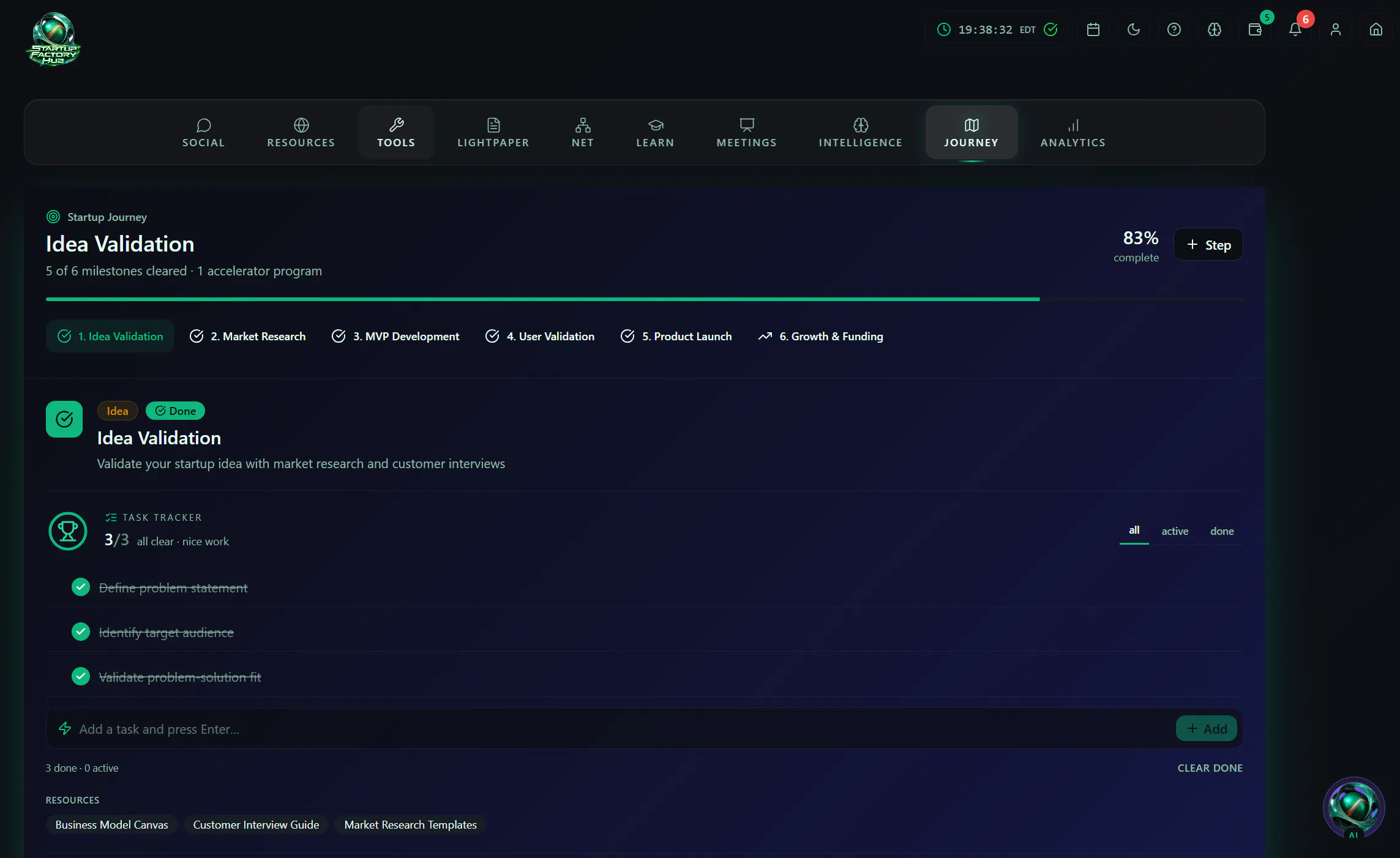Click the green completed-step check icon
The image size is (1400, 858).
(x=64, y=419)
